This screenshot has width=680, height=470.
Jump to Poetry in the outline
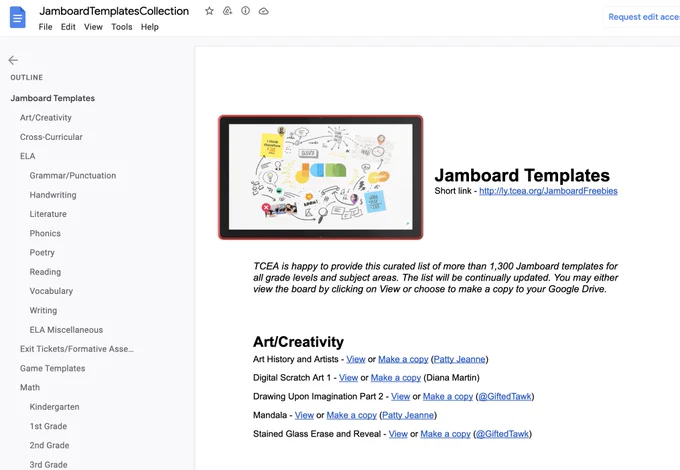tap(42, 252)
